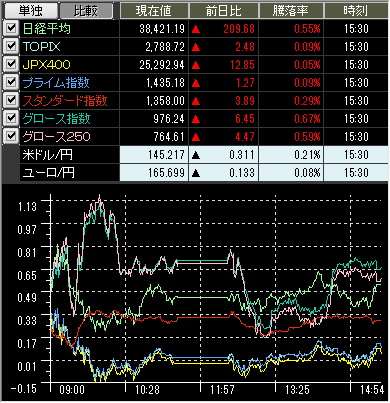
Task: Click the red up-arrow in 日経平均 row
Action: 196,29
